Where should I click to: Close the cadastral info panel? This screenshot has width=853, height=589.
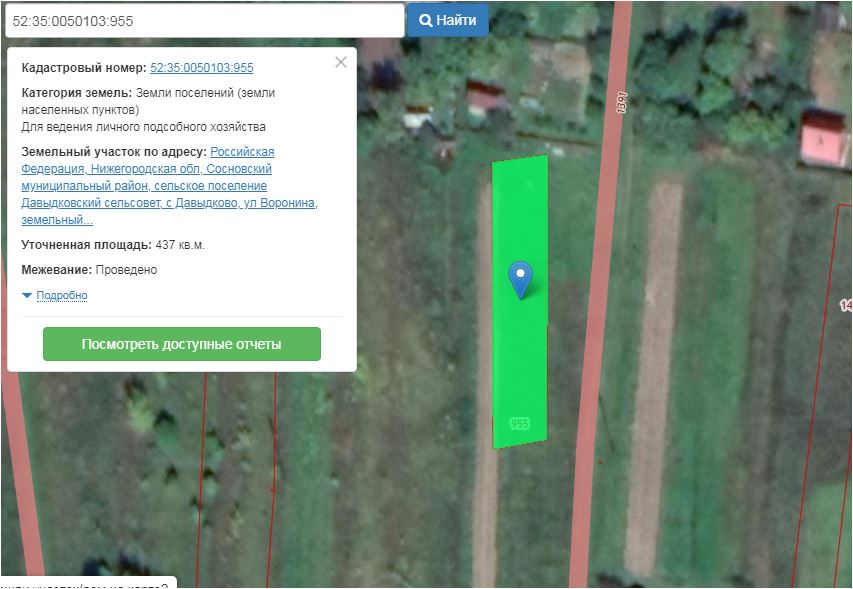point(341,62)
